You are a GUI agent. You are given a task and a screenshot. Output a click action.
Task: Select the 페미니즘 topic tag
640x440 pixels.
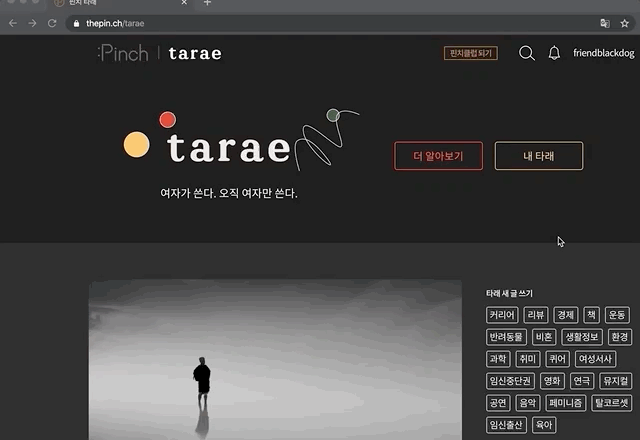click(565, 403)
